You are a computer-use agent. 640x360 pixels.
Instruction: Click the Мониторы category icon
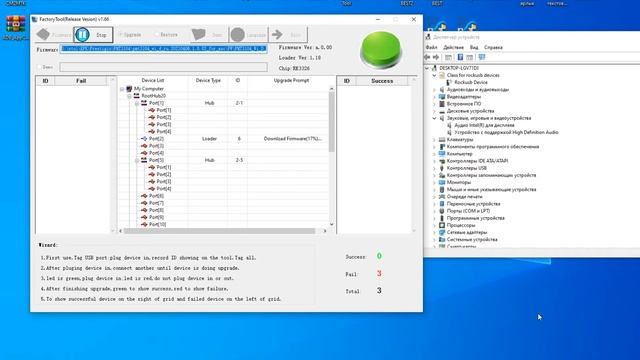coord(442,182)
